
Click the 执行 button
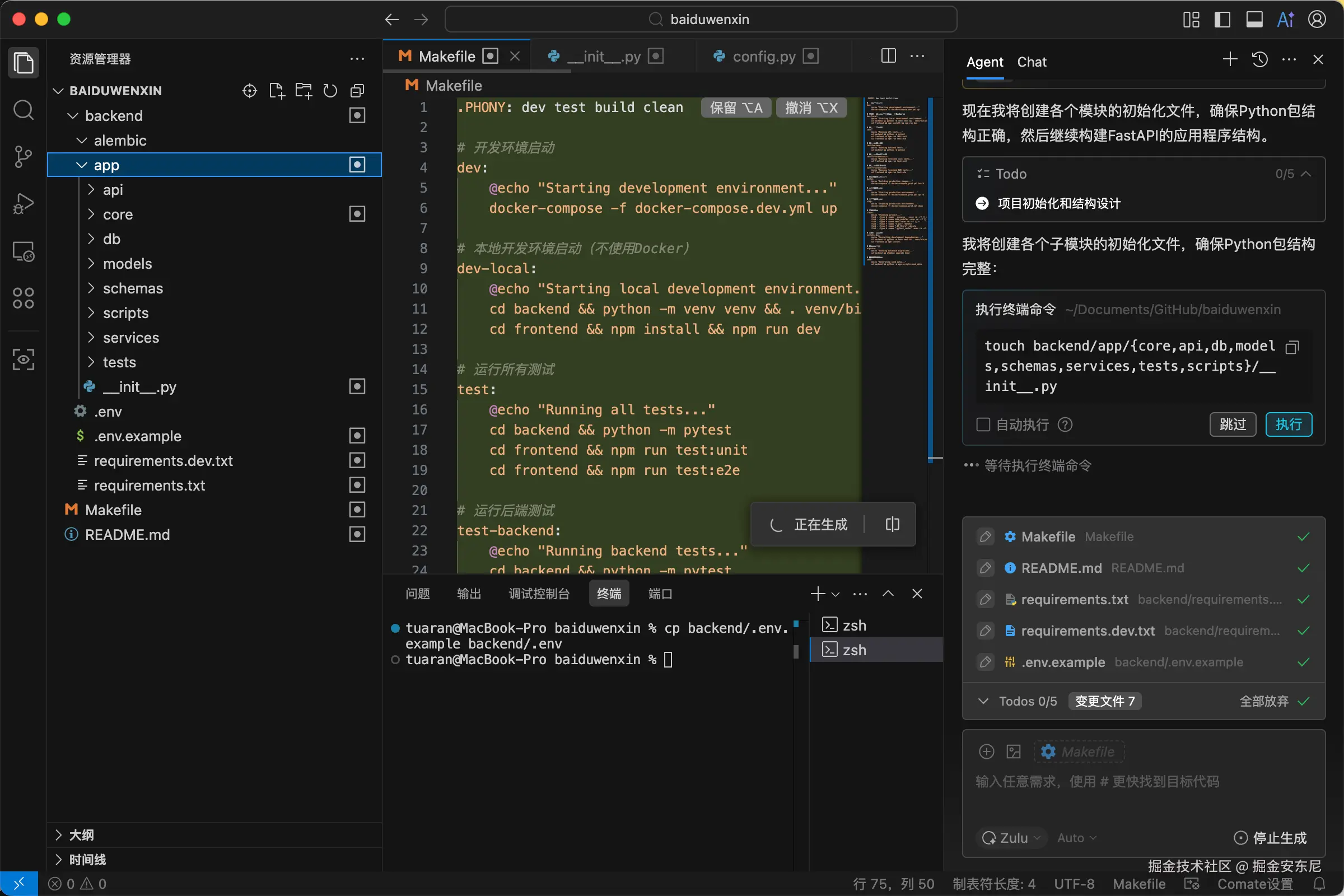click(1288, 424)
